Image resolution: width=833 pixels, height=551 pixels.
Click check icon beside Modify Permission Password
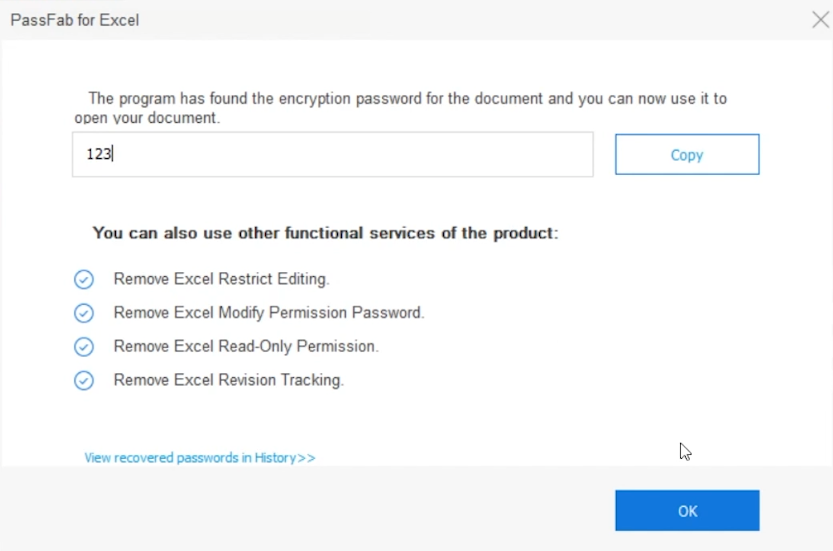[x=84, y=314]
